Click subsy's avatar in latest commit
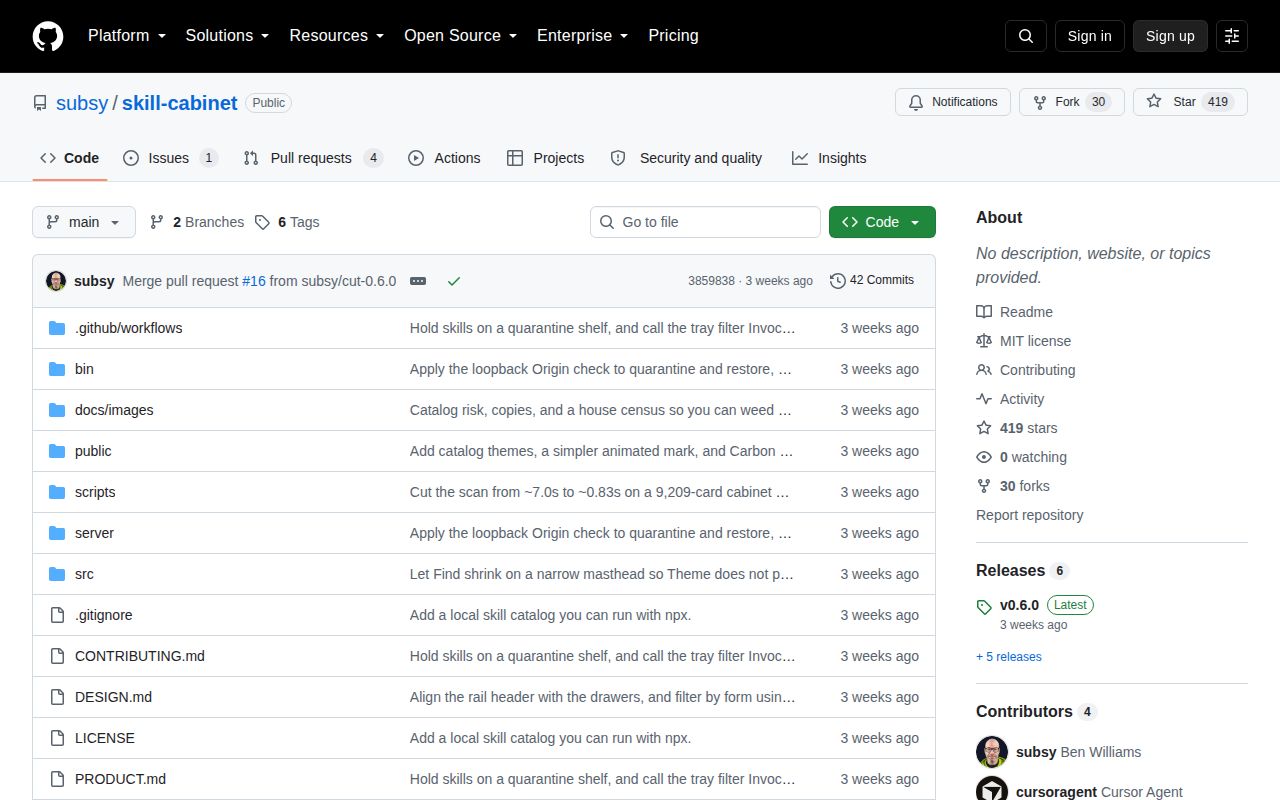 point(56,281)
